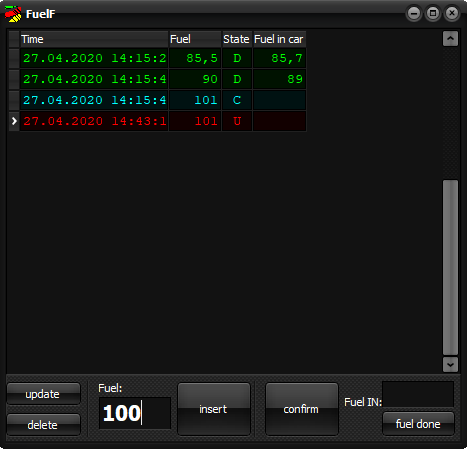Click the Fuel in car column header

click(279, 39)
